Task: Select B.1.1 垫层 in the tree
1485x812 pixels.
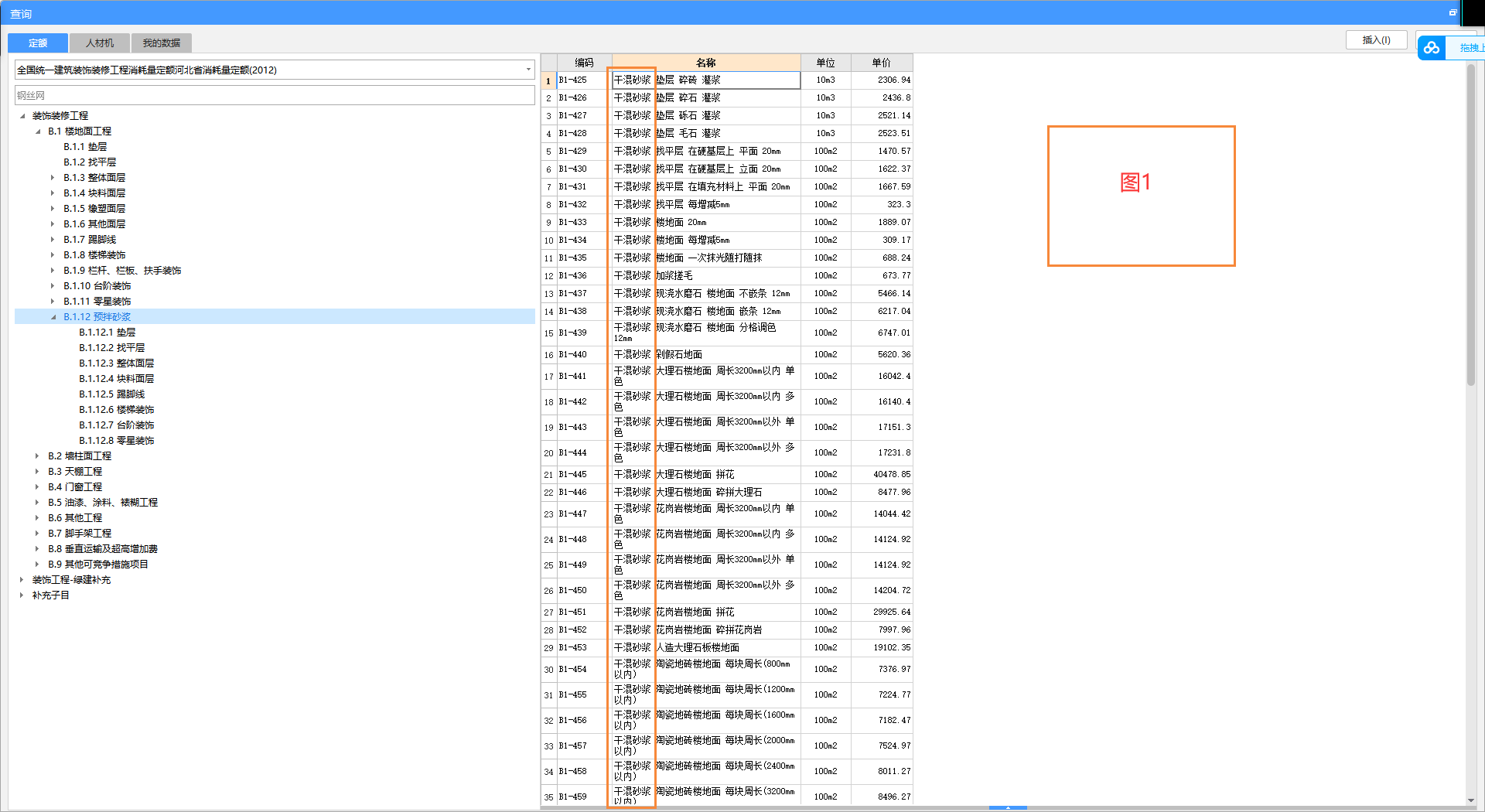Action: (x=85, y=147)
